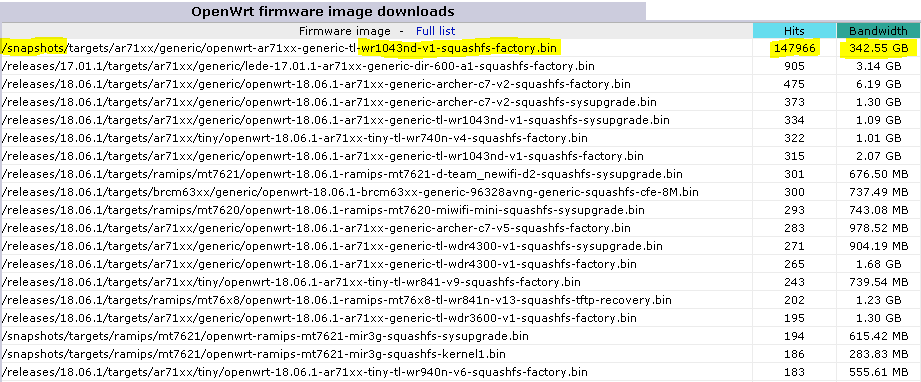Click the 271 hits value
Image resolution: width=921 pixels, height=382 pixels.
point(794,246)
